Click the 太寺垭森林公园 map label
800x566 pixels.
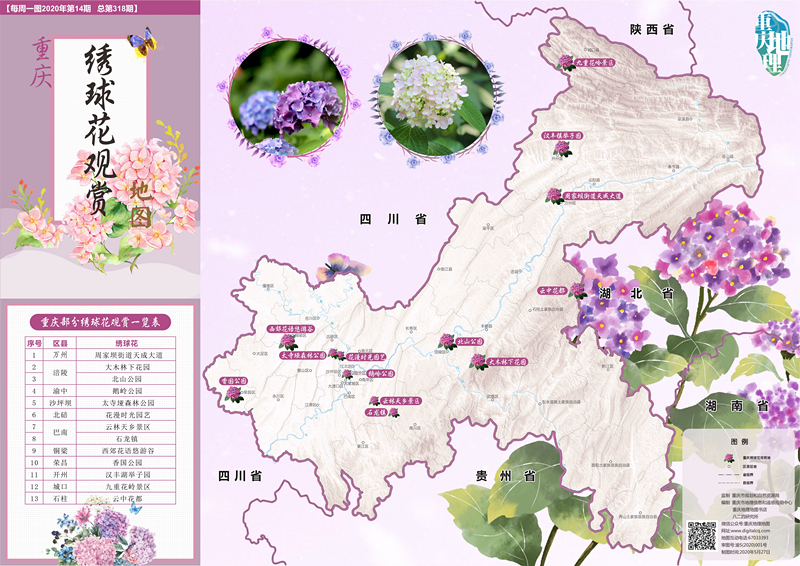tap(302, 355)
